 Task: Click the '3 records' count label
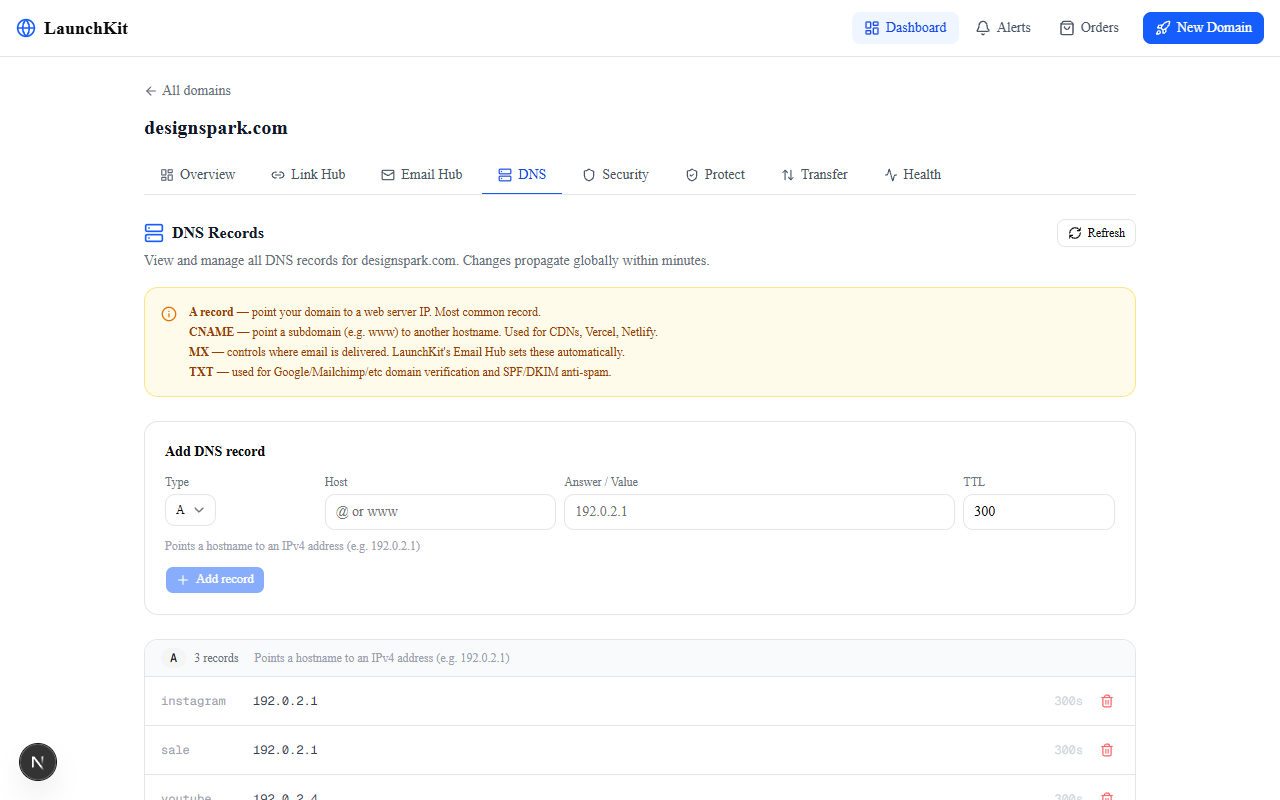coord(216,658)
